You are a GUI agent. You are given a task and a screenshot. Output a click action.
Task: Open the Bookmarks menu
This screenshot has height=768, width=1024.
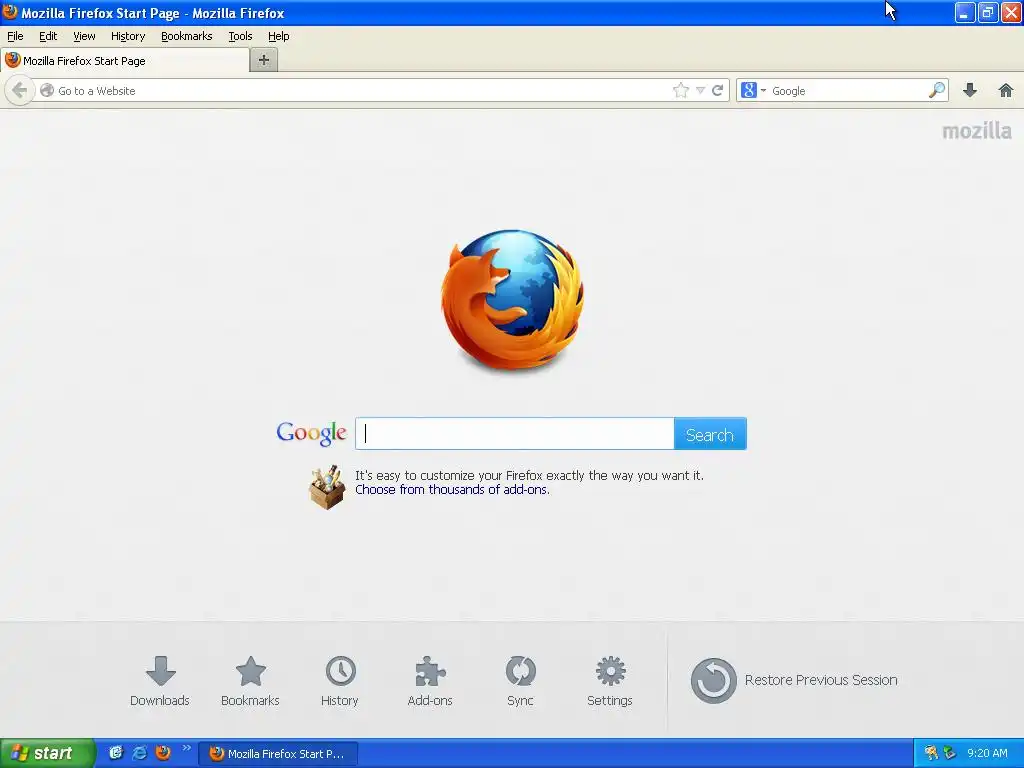point(186,36)
